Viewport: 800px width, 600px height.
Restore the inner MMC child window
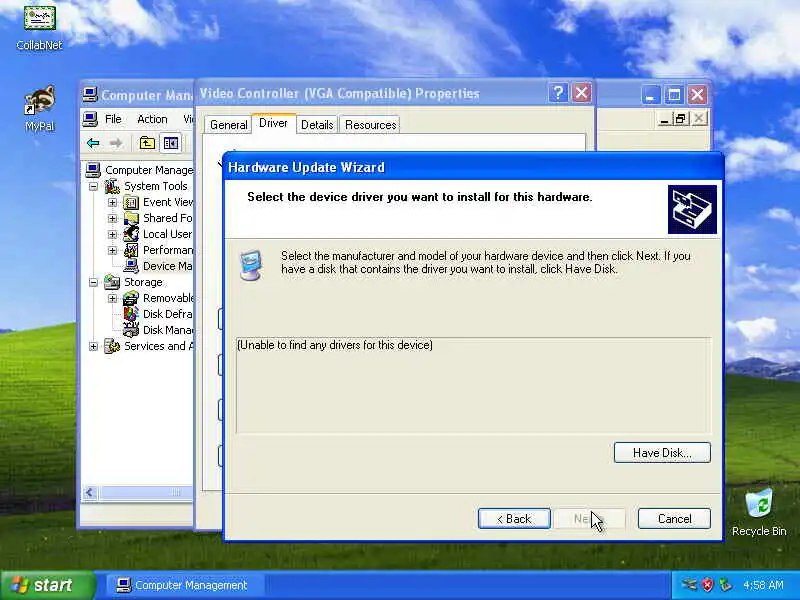point(681,119)
